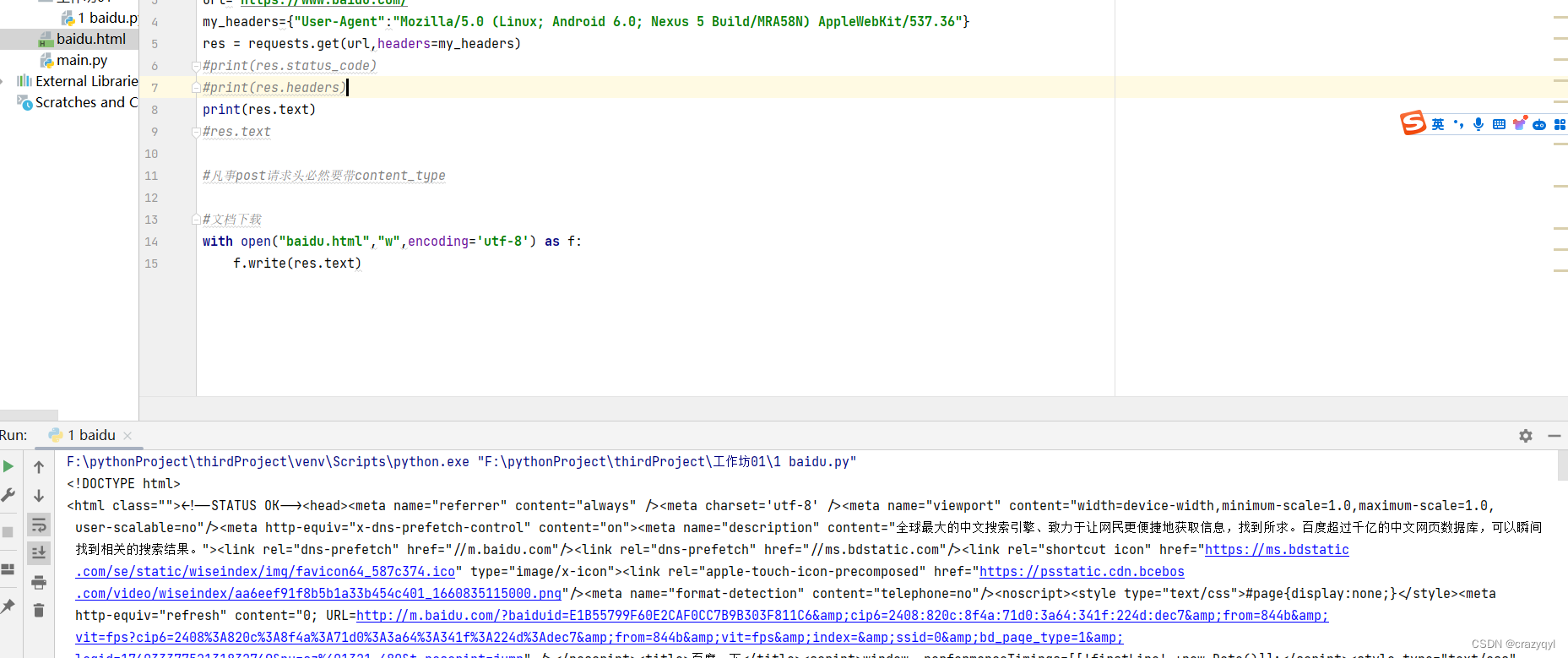Pin the Run tab with the pin icon

(x=8, y=606)
